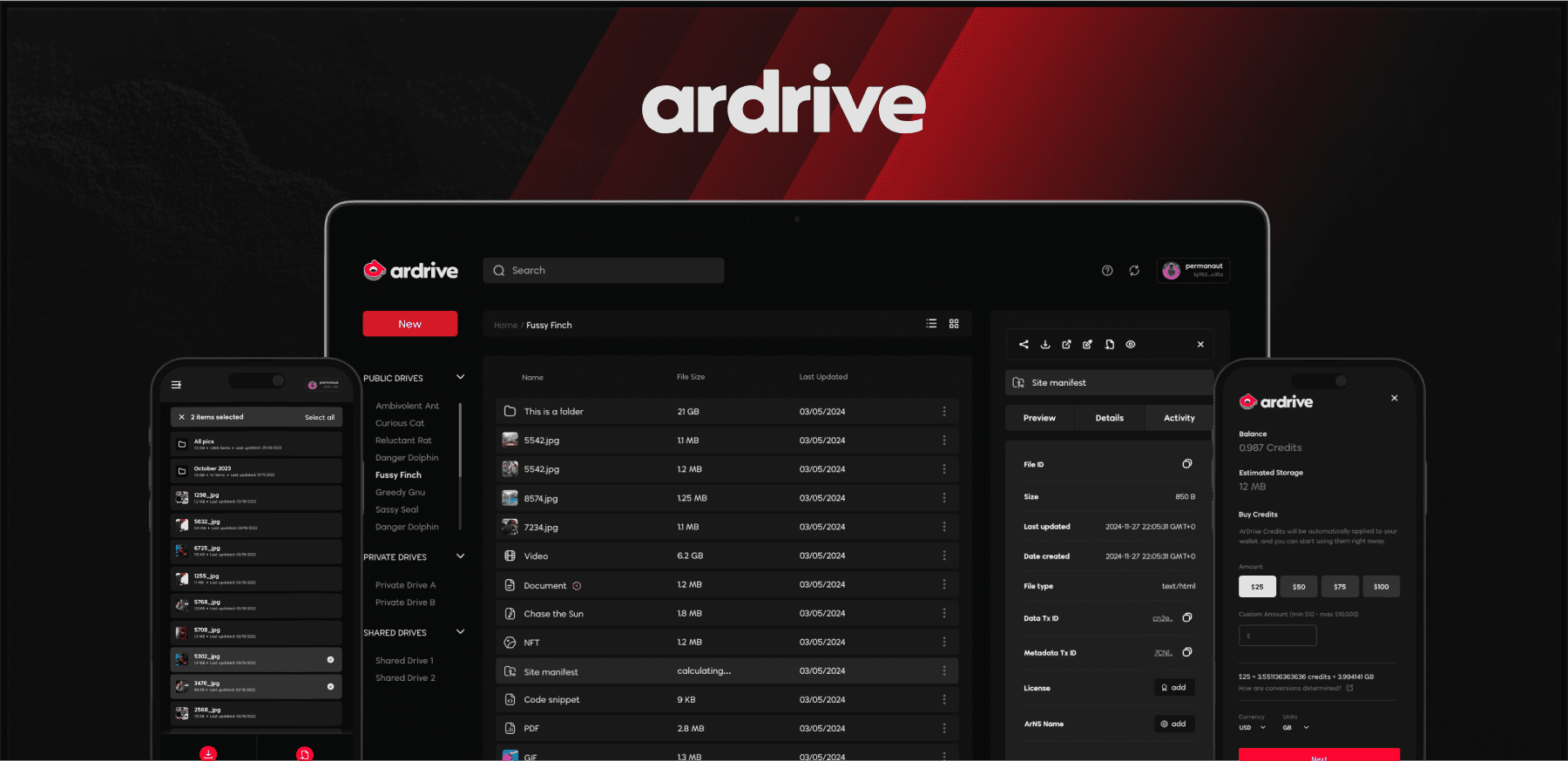Image resolution: width=1568 pixels, height=761 pixels.
Task: Click the Chase the Sun audio file icon
Action: (510, 614)
